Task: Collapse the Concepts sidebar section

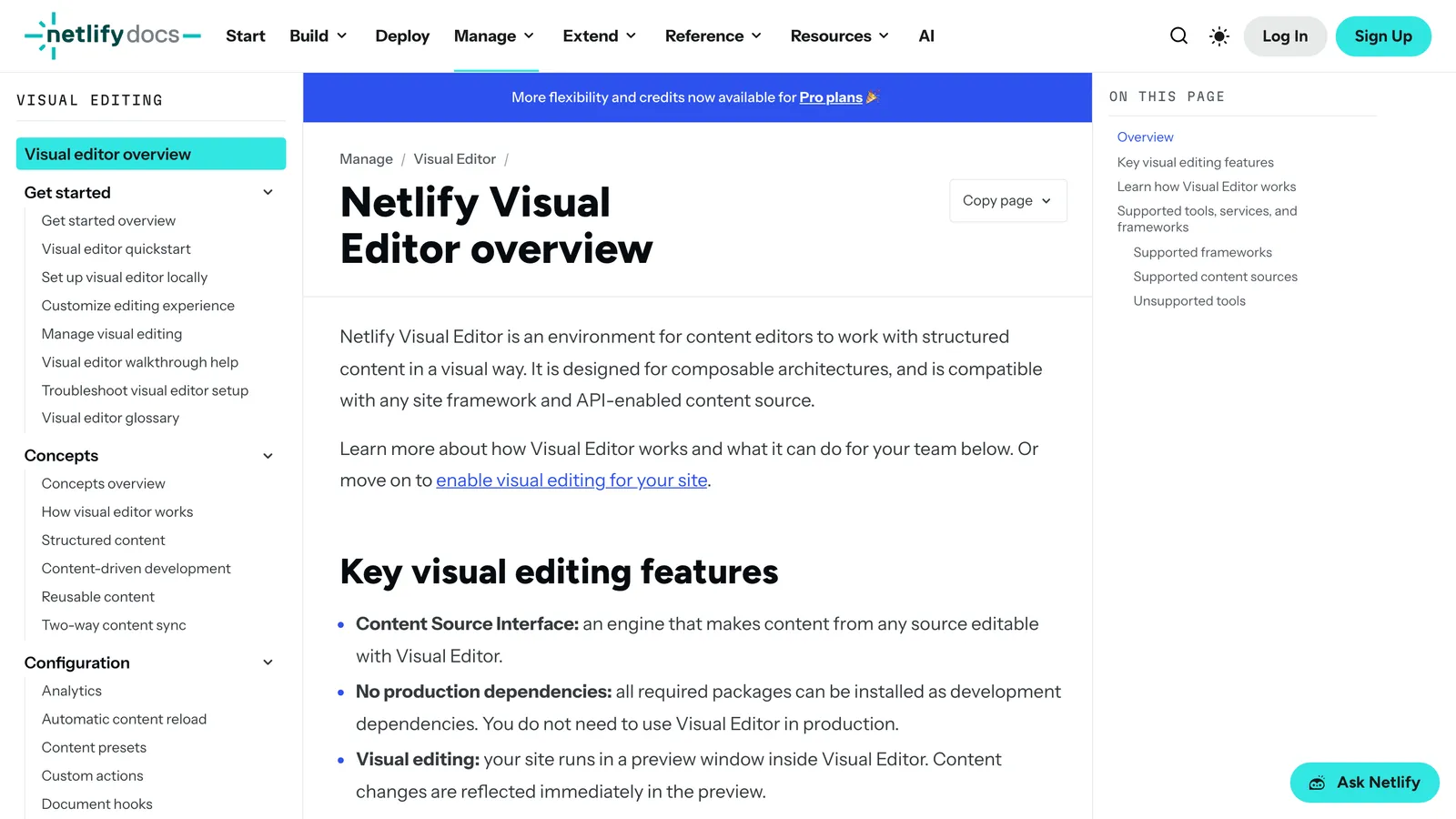Action: [x=268, y=456]
